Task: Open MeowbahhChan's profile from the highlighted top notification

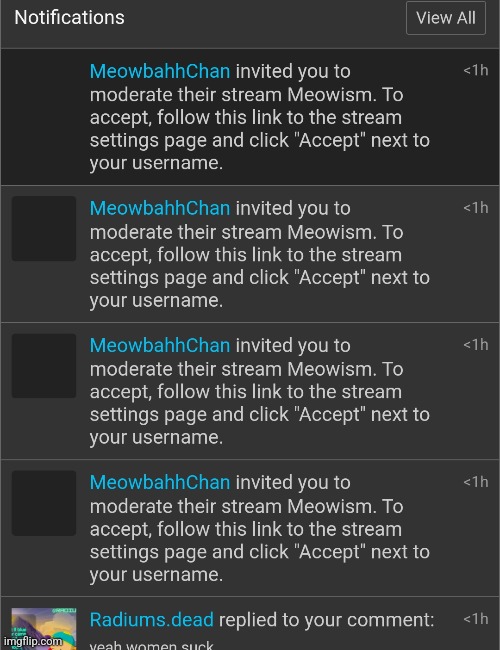Action: click(x=160, y=71)
